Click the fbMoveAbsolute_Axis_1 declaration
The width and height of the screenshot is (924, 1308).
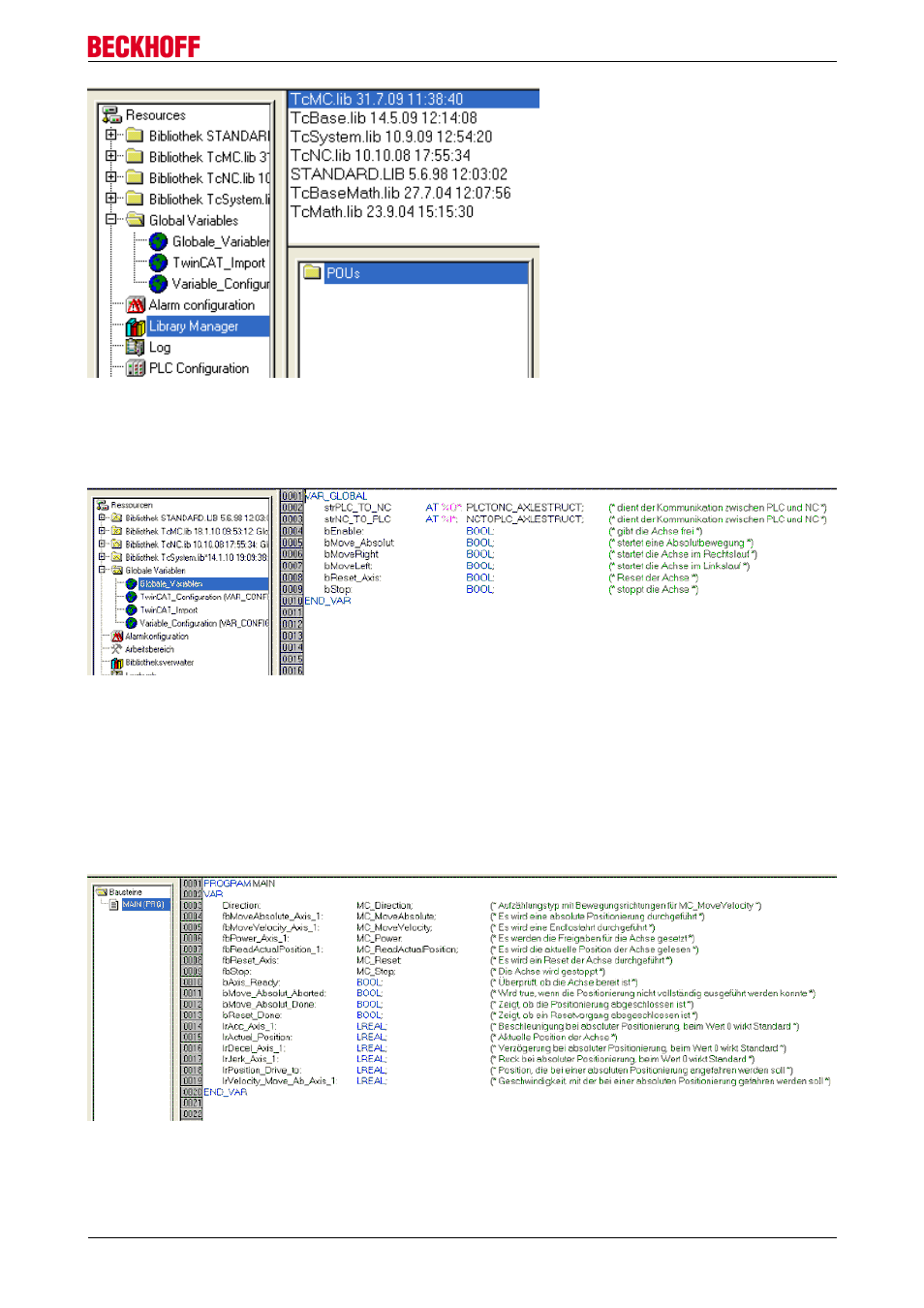(x=272, y=916)
